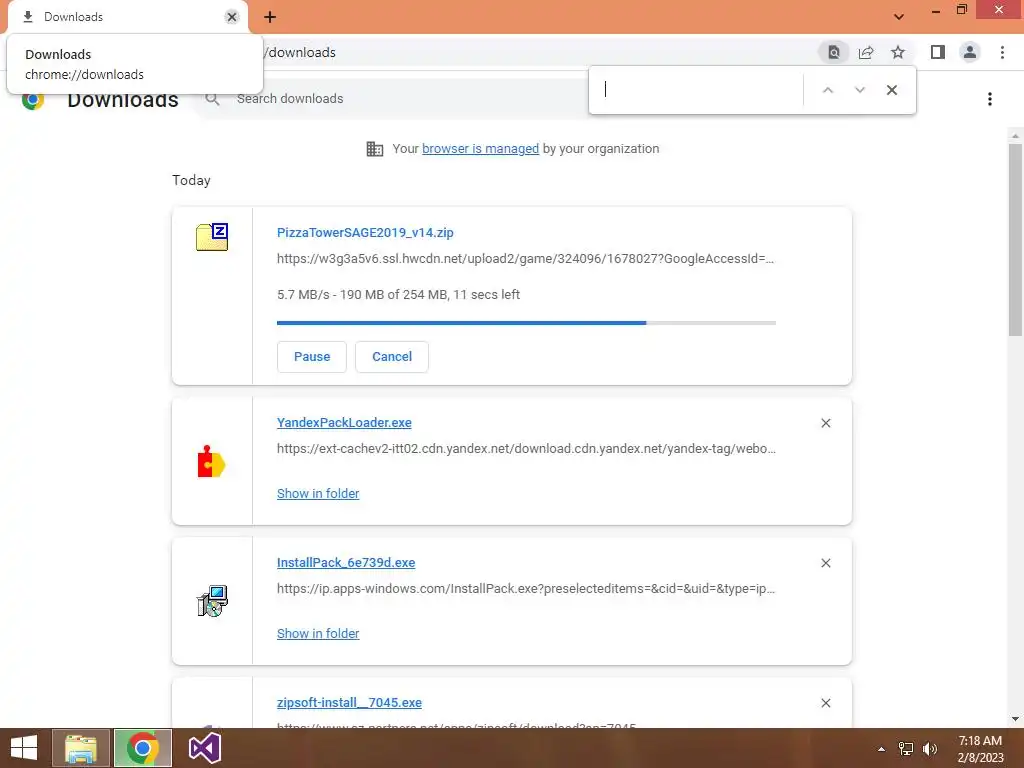Bookmark this page with the star icon
Image resolution: width=1024 pixels, height=768 pixels.
(x=898, y=52)
